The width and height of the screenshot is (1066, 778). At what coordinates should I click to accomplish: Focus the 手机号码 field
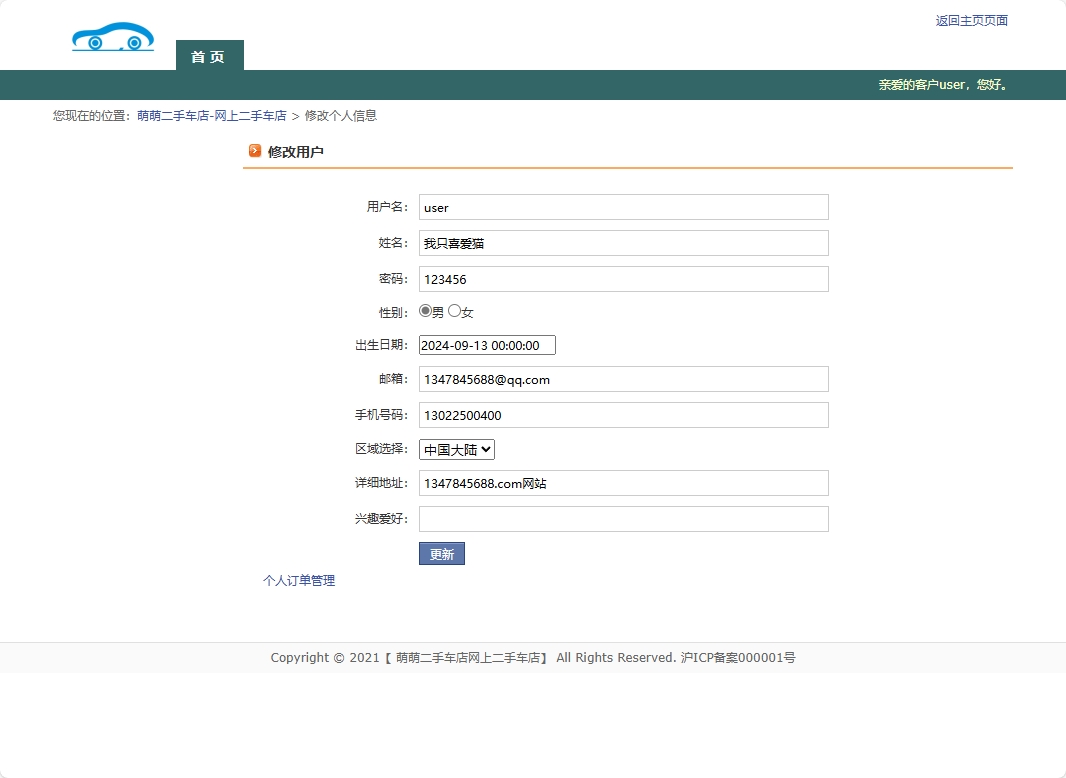click(x=623, y=415)
